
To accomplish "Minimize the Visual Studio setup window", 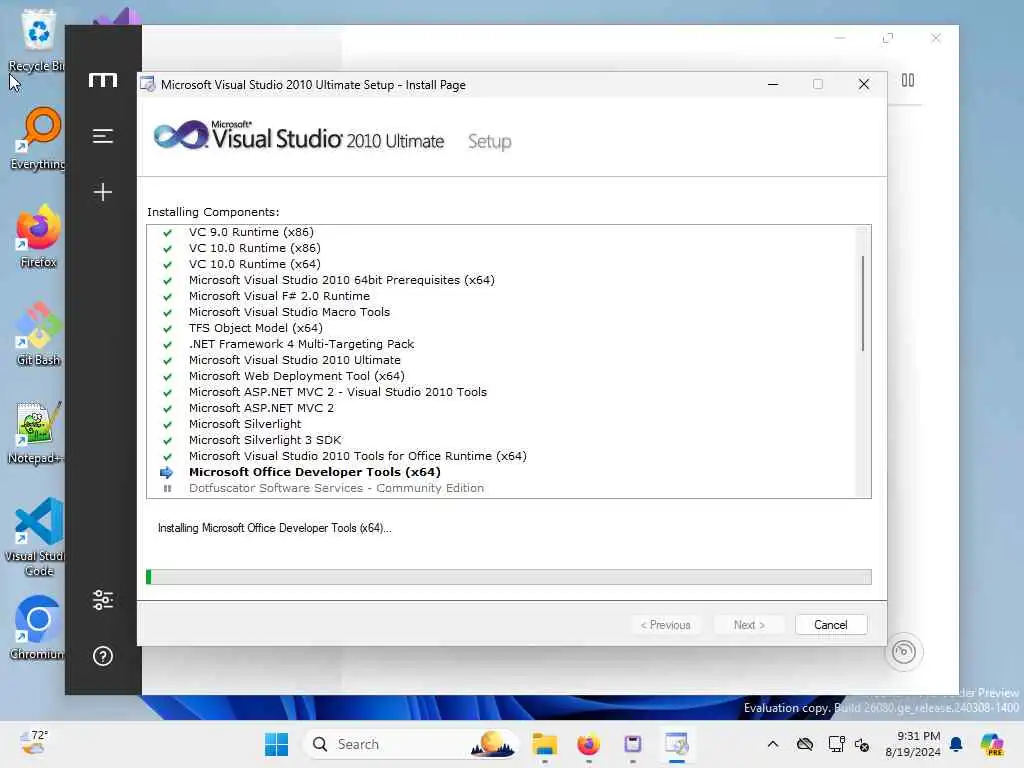I will [773, 85].
